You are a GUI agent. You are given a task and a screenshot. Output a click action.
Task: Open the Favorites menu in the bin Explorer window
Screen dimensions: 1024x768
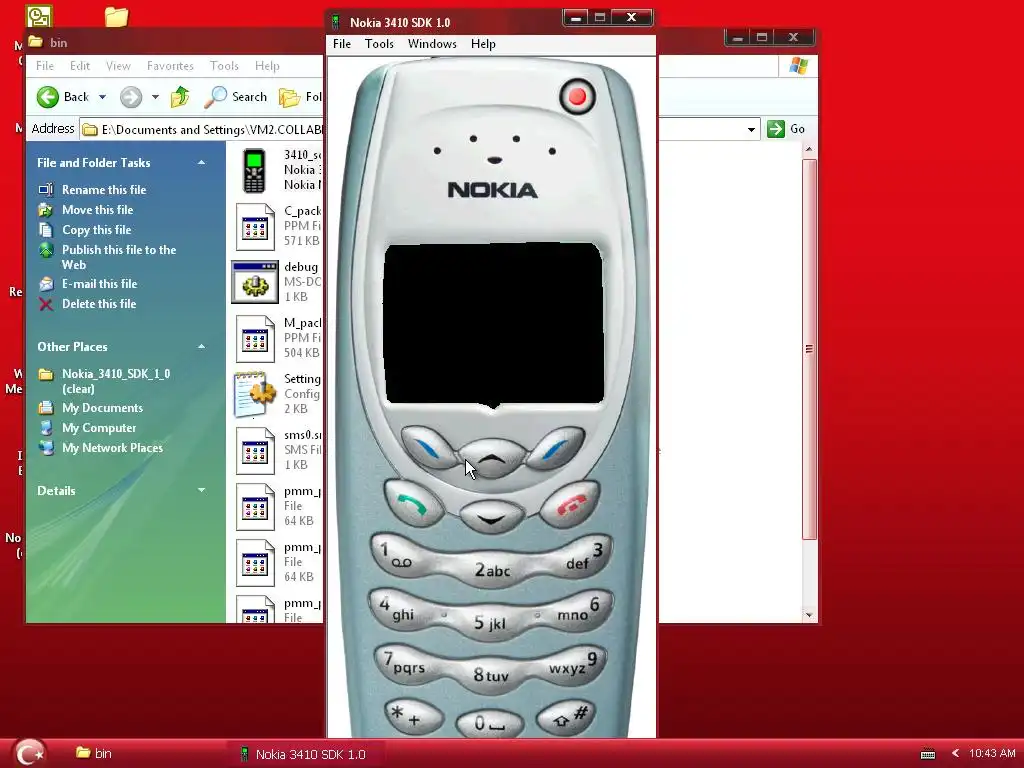(170, 66)
